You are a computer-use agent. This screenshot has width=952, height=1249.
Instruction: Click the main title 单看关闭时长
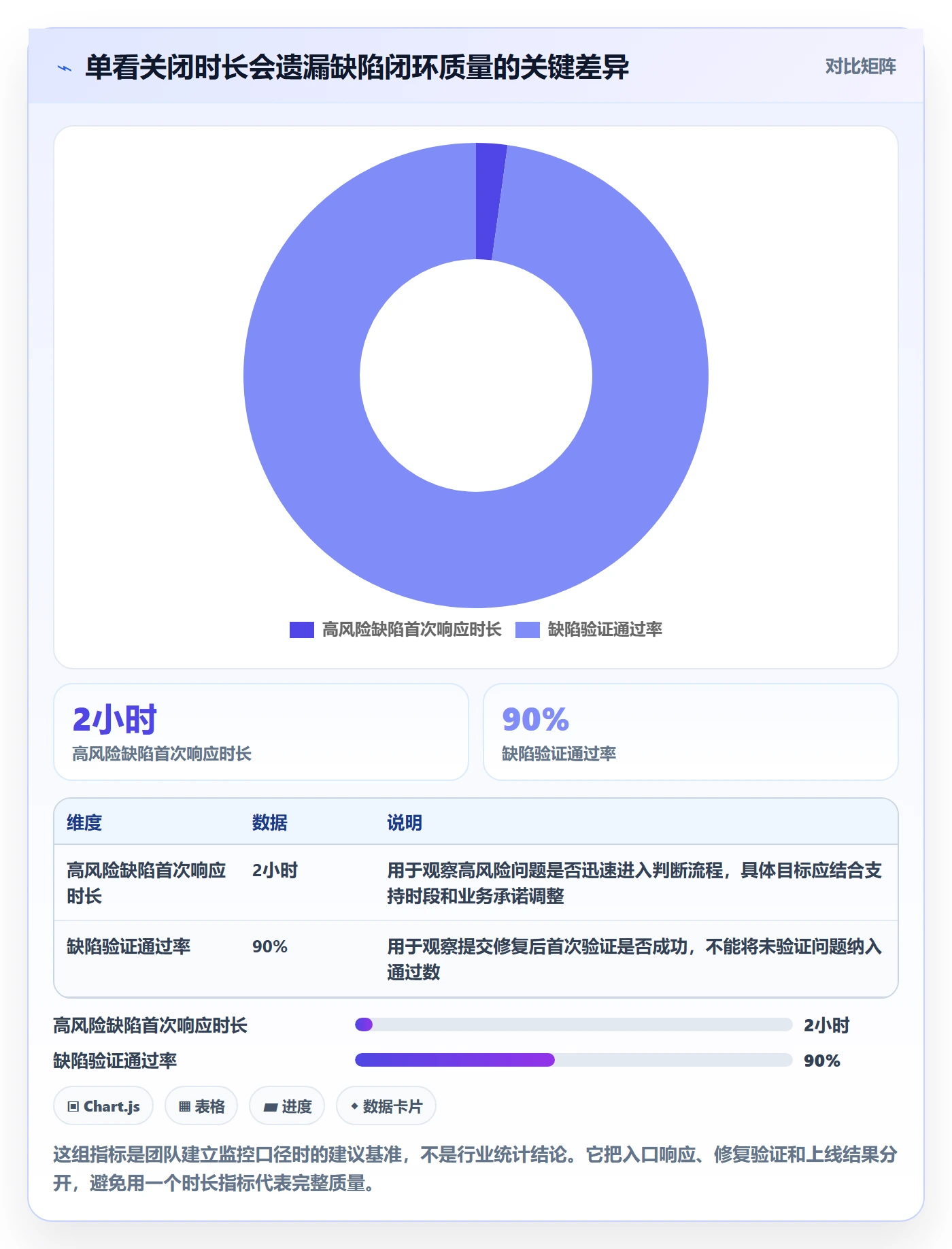357,67
